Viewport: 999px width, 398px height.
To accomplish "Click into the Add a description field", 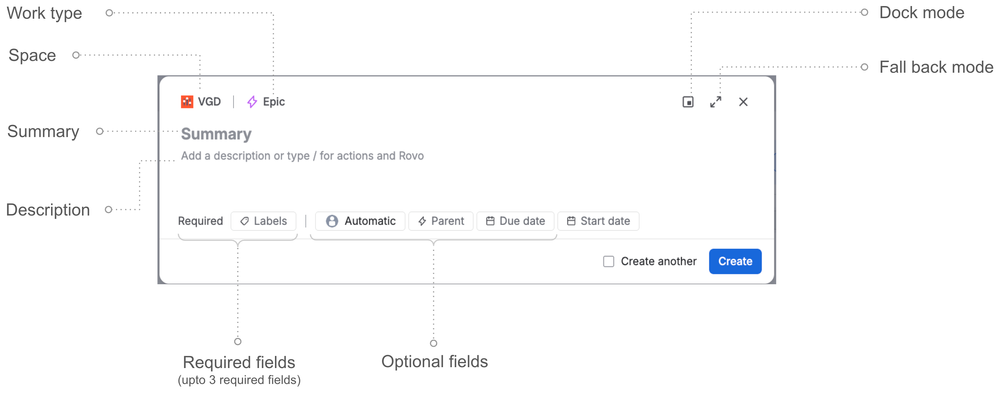I will [x=302, y=155].
